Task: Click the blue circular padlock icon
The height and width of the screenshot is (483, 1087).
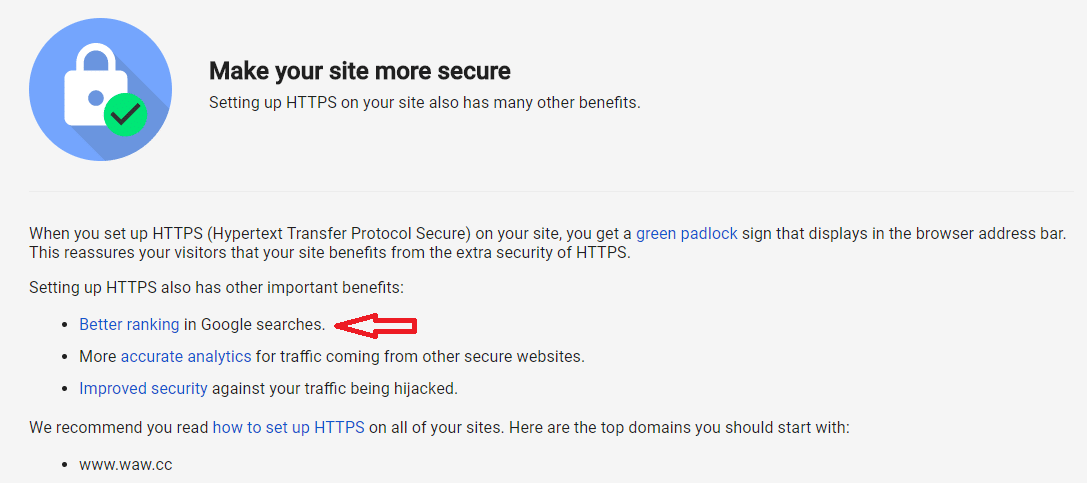Action: pyautogui.click(x=101, y=89)
